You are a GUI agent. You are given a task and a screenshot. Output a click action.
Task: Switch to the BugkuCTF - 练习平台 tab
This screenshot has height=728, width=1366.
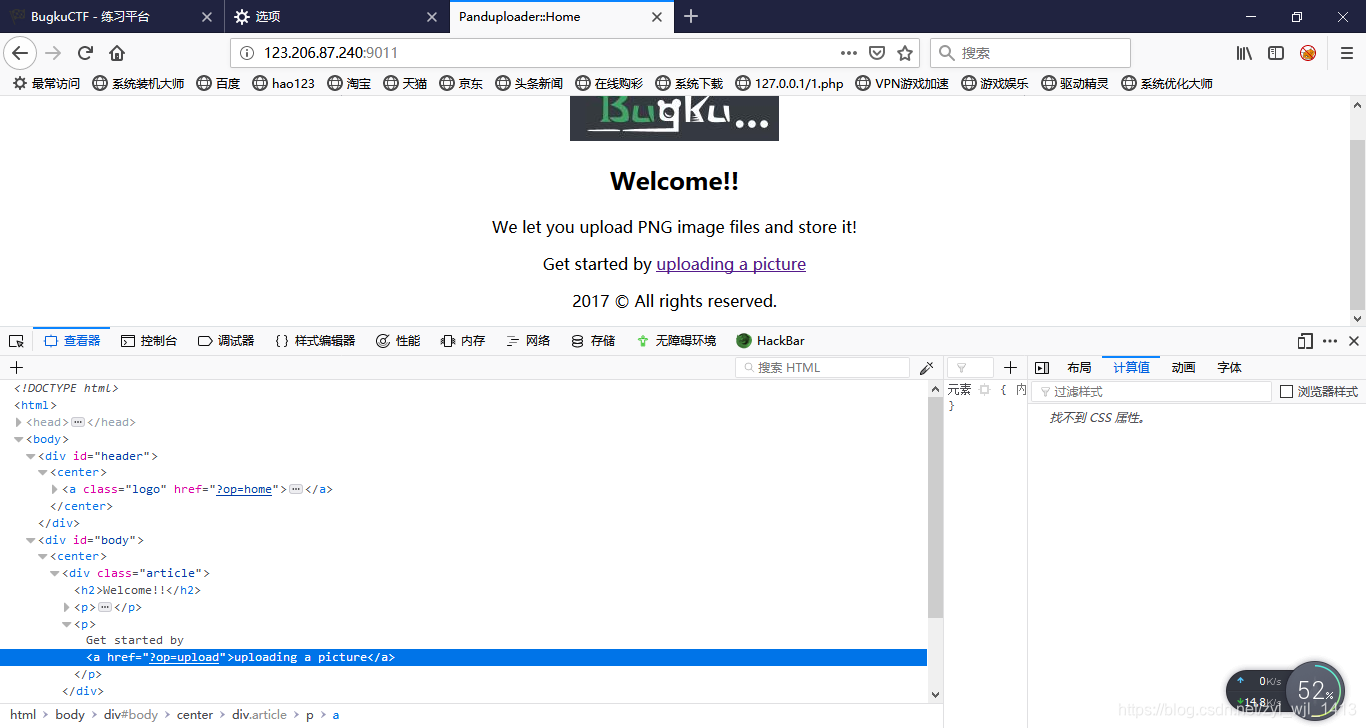(111, 17)
